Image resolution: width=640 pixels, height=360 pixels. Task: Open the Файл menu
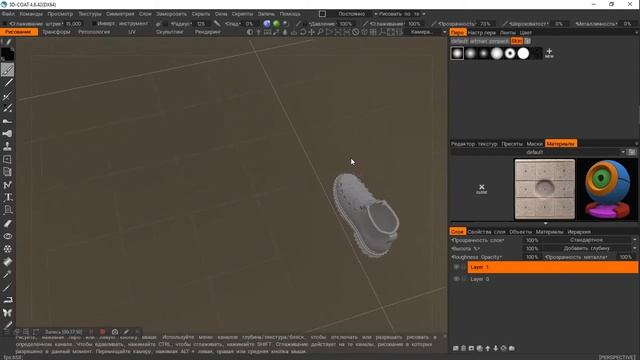click(x=8, y=14)
